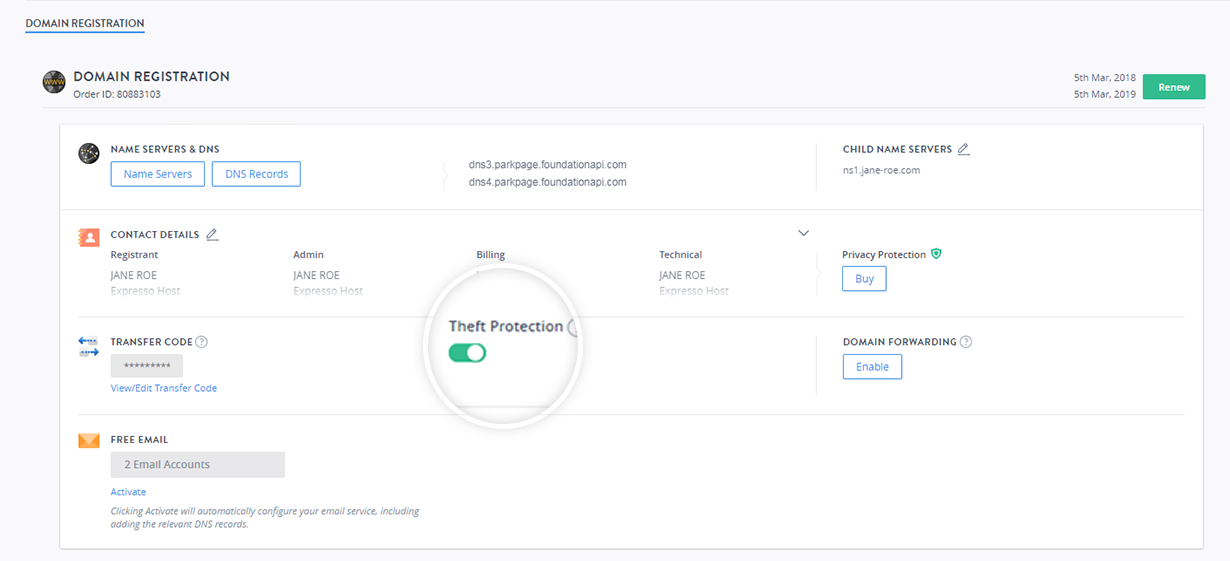Buy Privacy Protection

[864, 279]
